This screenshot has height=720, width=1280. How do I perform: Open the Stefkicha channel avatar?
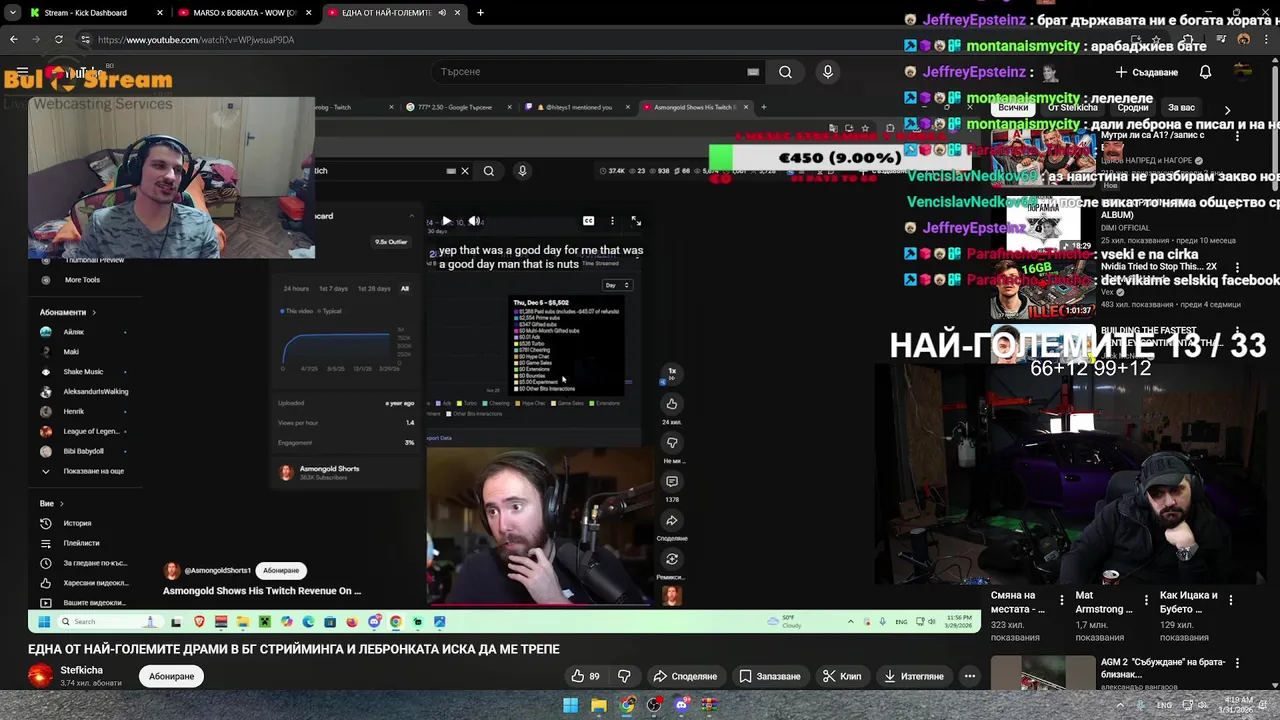pyautogui.click(x=40, y=676)
